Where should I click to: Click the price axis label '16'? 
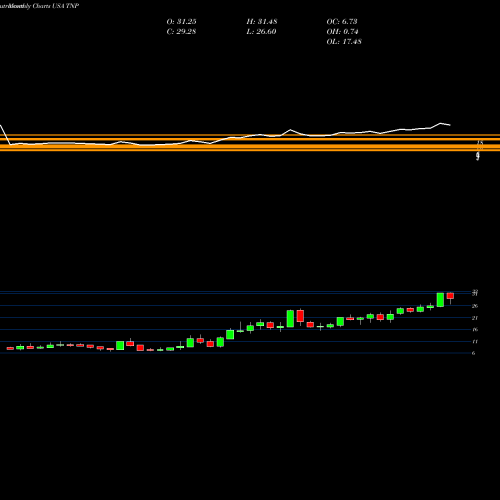click(475, 330)
